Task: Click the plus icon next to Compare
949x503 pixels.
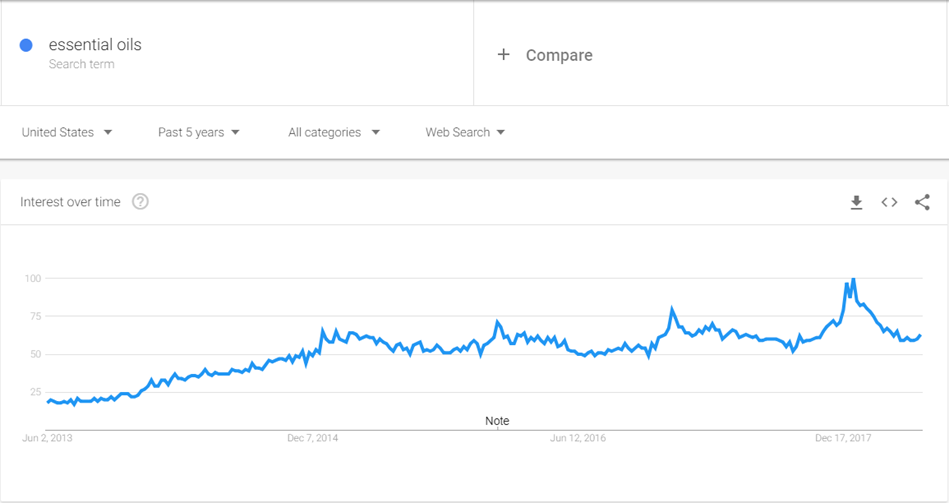Action: point(504,55)
